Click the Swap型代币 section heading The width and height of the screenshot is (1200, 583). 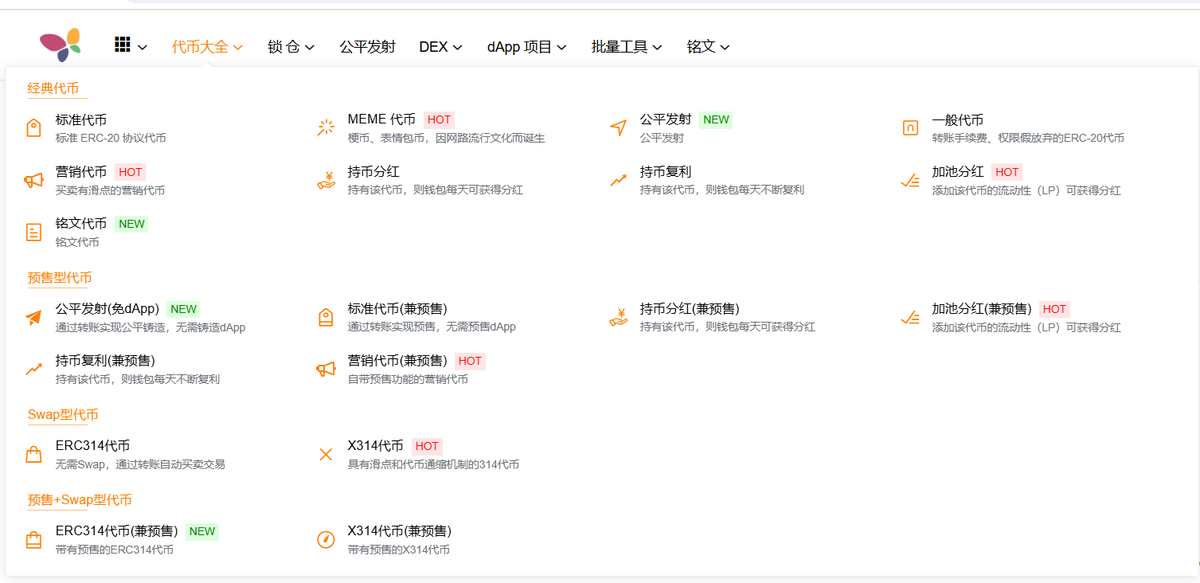63,414
